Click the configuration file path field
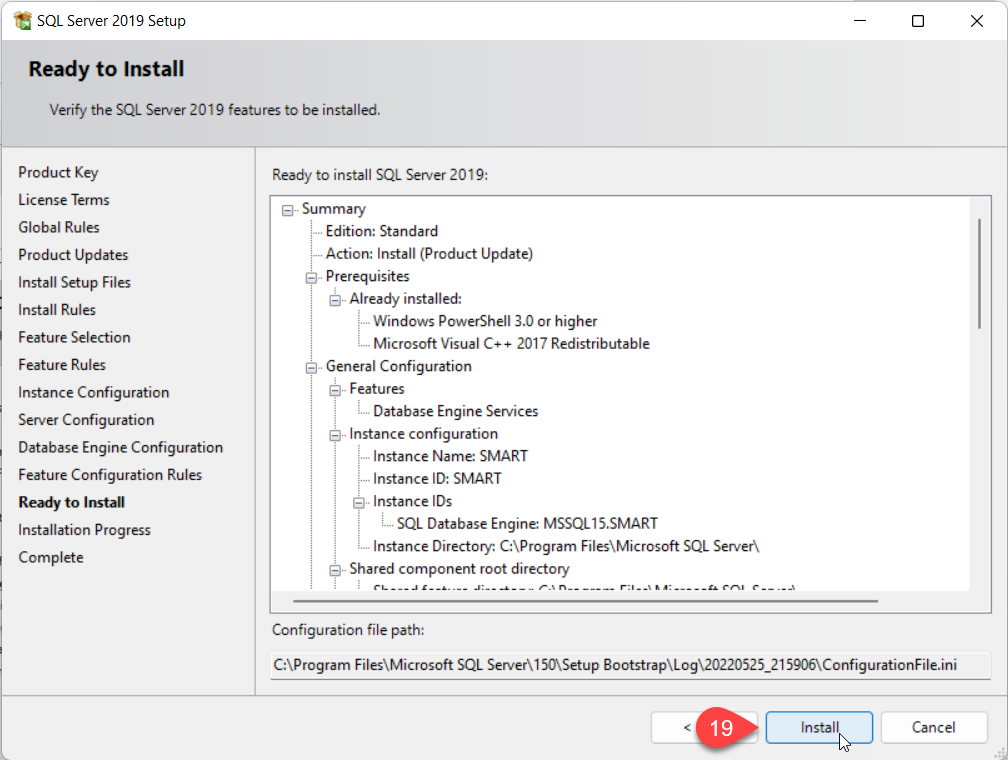1008x760 pixels. [x=630, y=665]
